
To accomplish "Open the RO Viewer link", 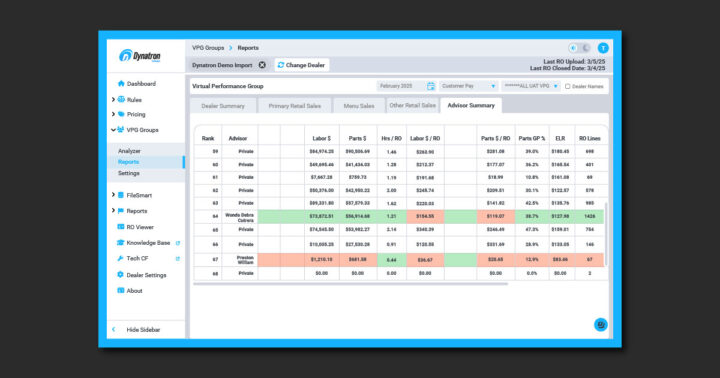I will [x=140, y=227].
